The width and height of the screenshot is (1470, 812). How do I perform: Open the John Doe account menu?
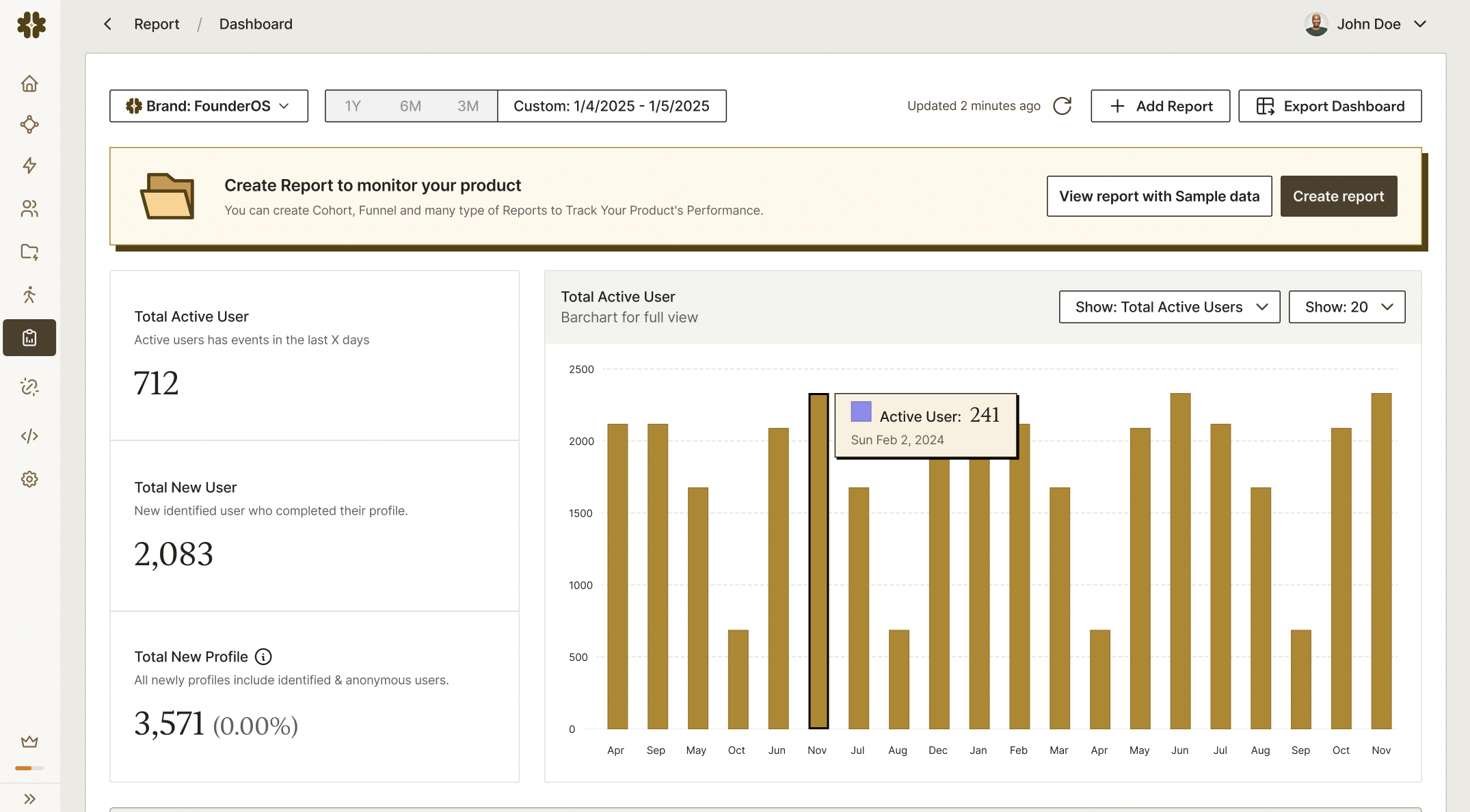tap(1365, 24)
